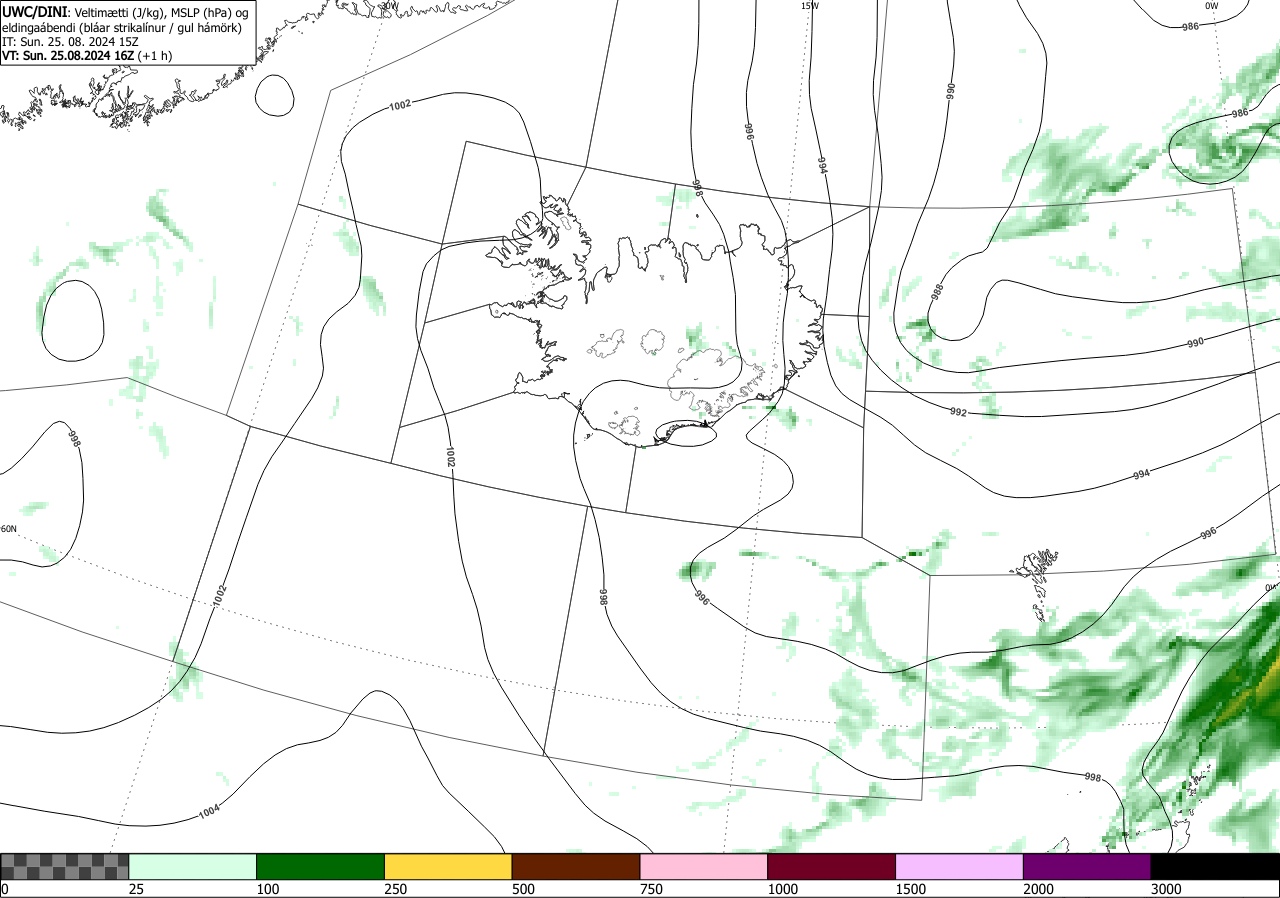This screenshot has height=898, width=1280.
Task: Click the gray checkered 0–25 legend swatch
Action: tap(64, 866)
